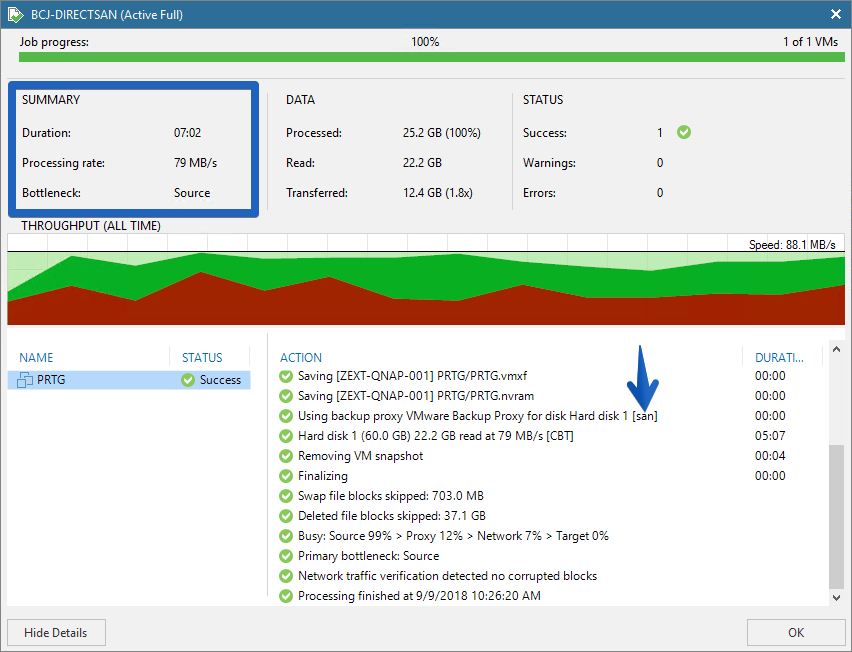The image size is (852, 652).
Task: Click the PRTG virtual machine icon
Action: (25, 380)
